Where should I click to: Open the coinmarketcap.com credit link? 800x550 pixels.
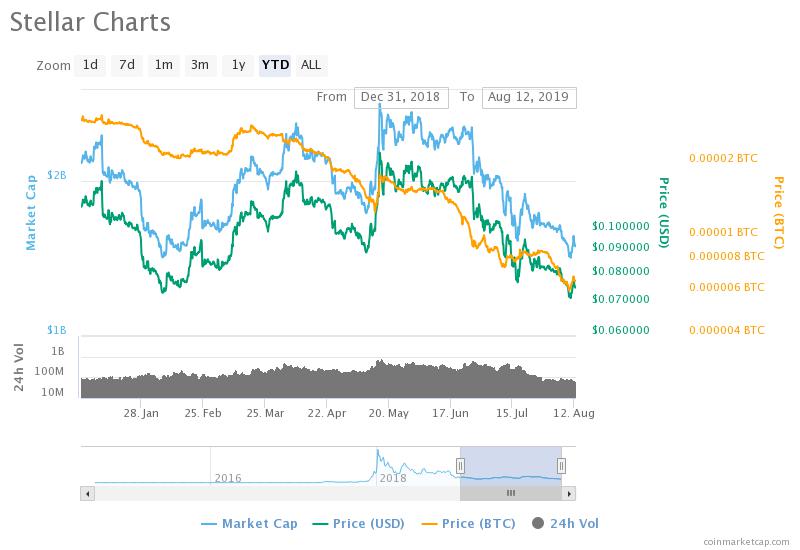pyautogui.click(x=746, y=542)
